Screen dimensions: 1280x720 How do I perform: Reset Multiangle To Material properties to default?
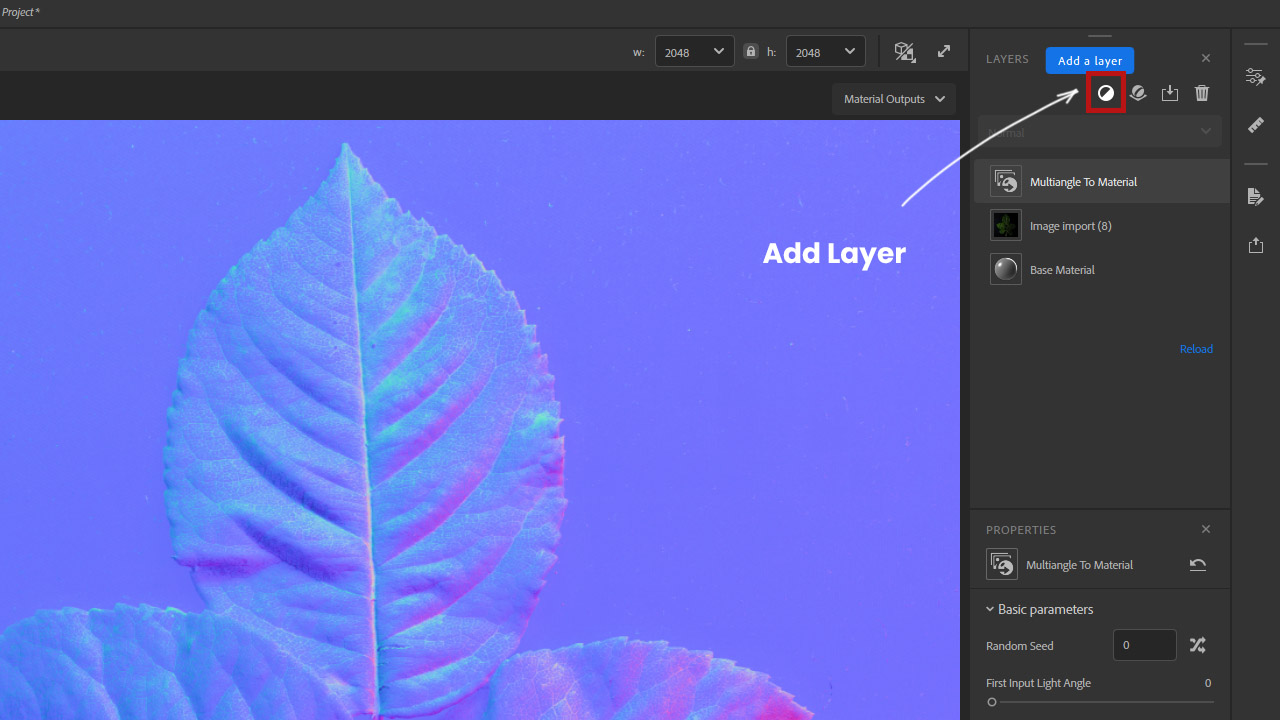pyautogui.click(x=1197, y=565)
